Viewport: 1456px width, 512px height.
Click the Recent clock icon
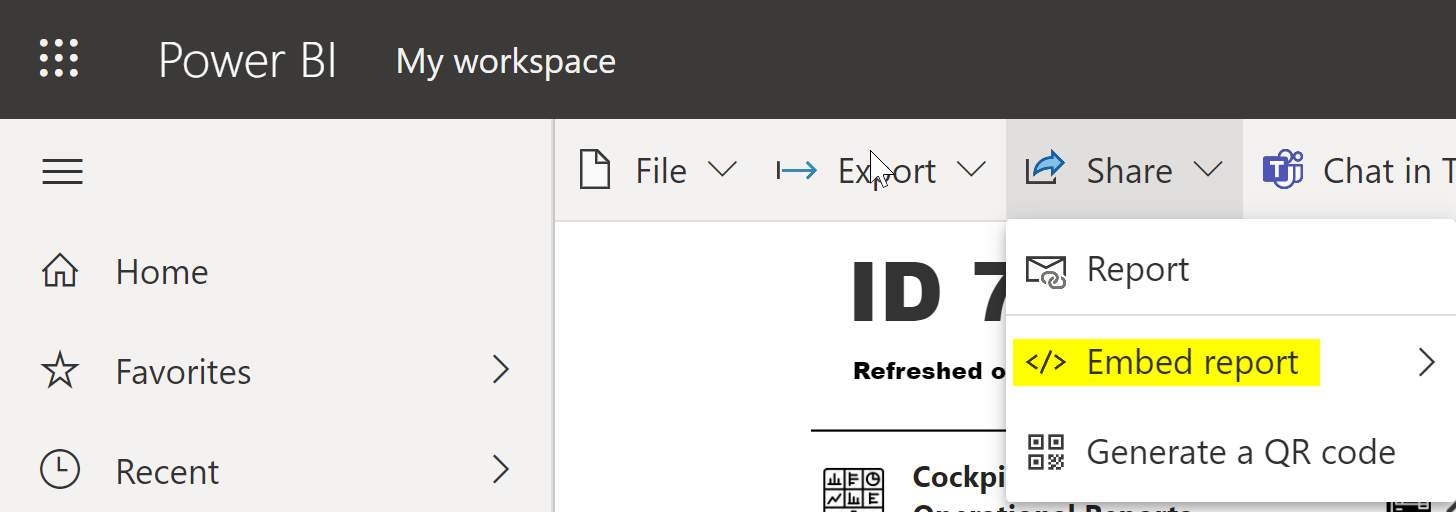click(x=60, y=470)
